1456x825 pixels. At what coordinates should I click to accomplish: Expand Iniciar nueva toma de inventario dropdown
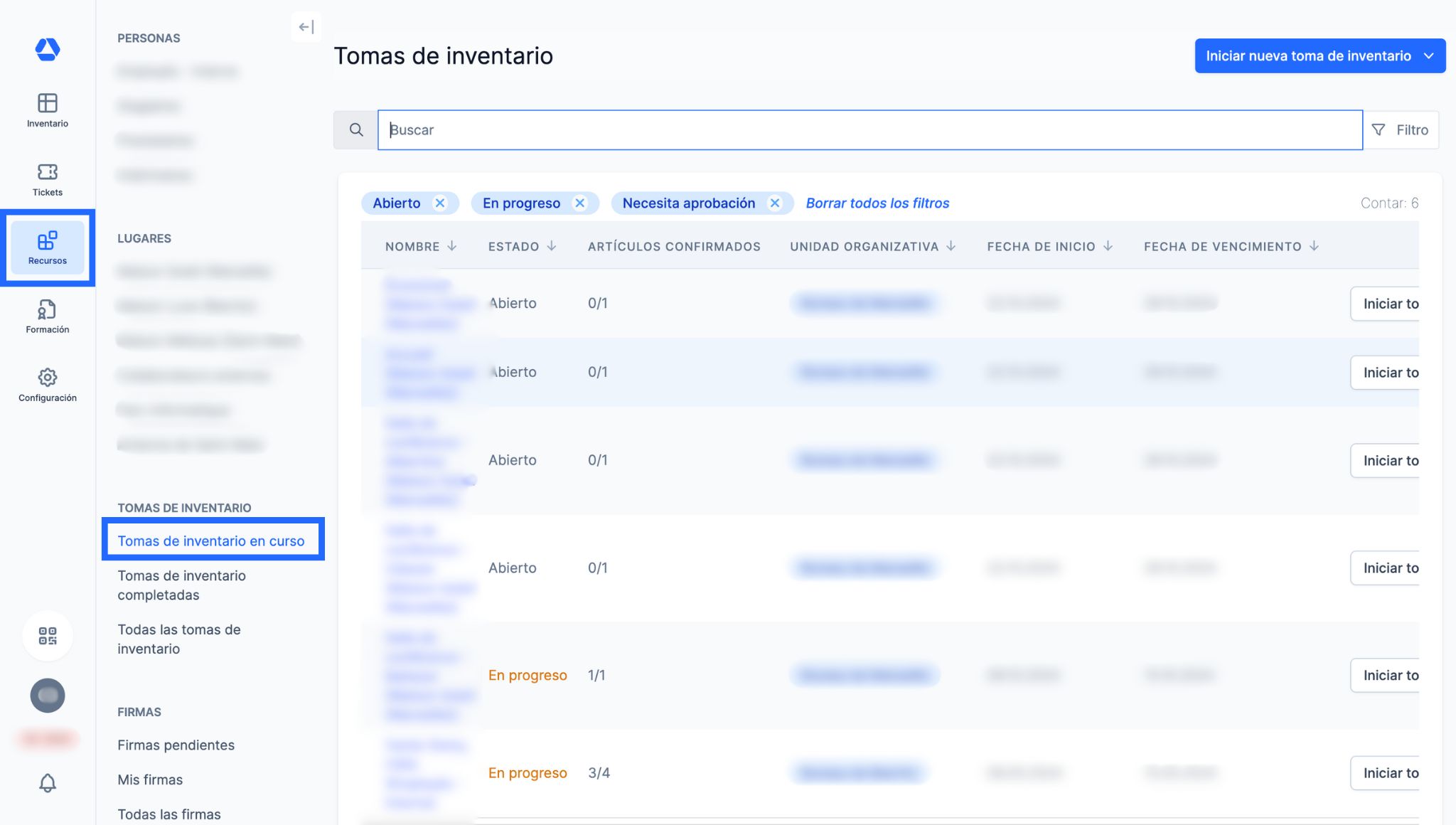pos(1429,56)
